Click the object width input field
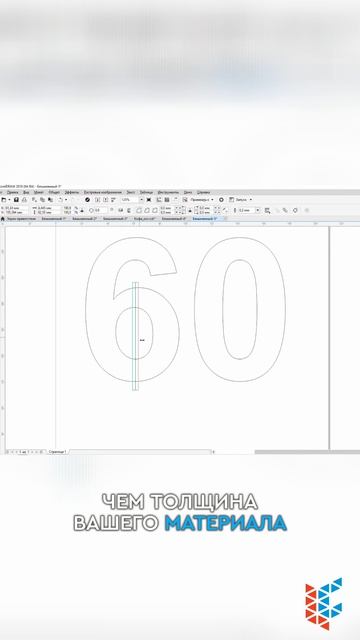Image resolution: width=360 pixels, height=640 pixels. (49, 208)
